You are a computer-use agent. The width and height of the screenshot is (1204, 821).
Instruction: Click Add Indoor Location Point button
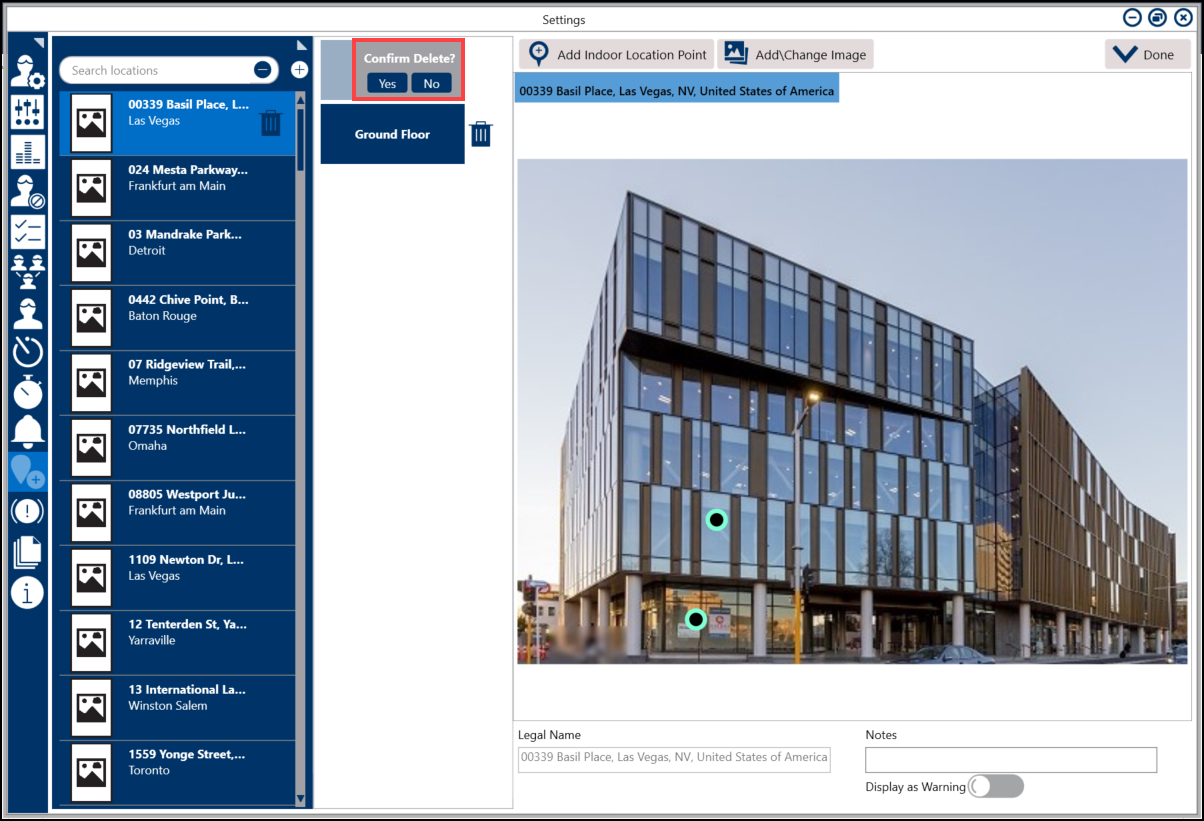tap(617, 55)
